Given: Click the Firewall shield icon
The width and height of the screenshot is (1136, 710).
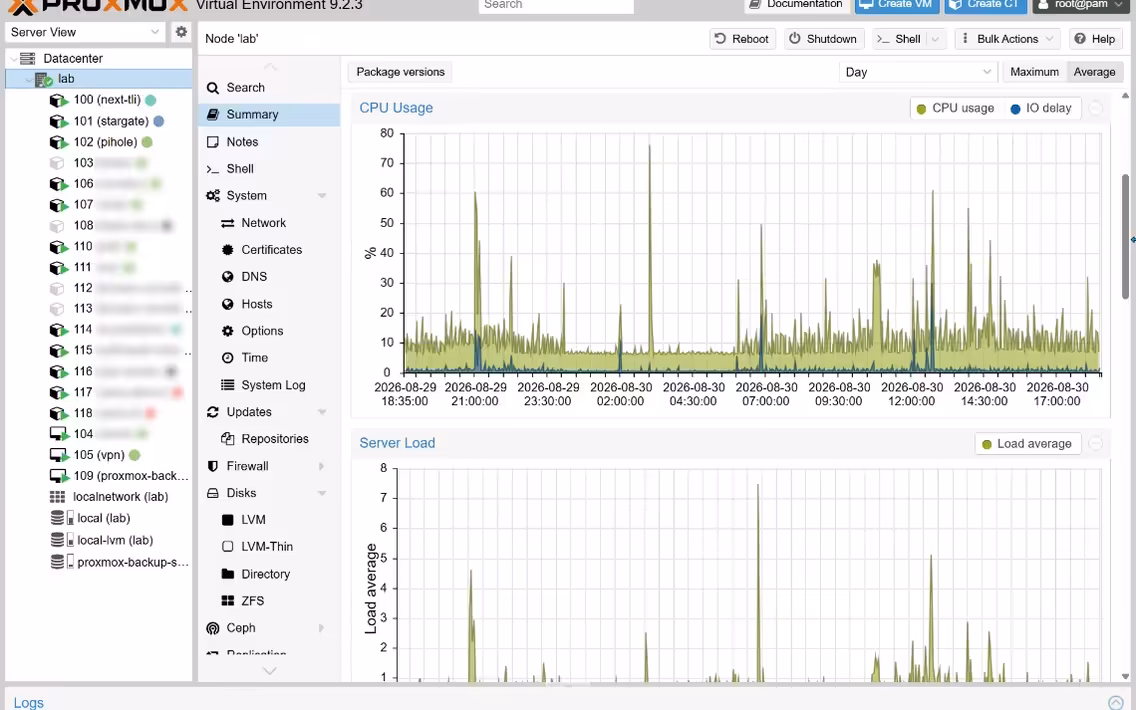Looking at the screenshot, I should point(213,467).
